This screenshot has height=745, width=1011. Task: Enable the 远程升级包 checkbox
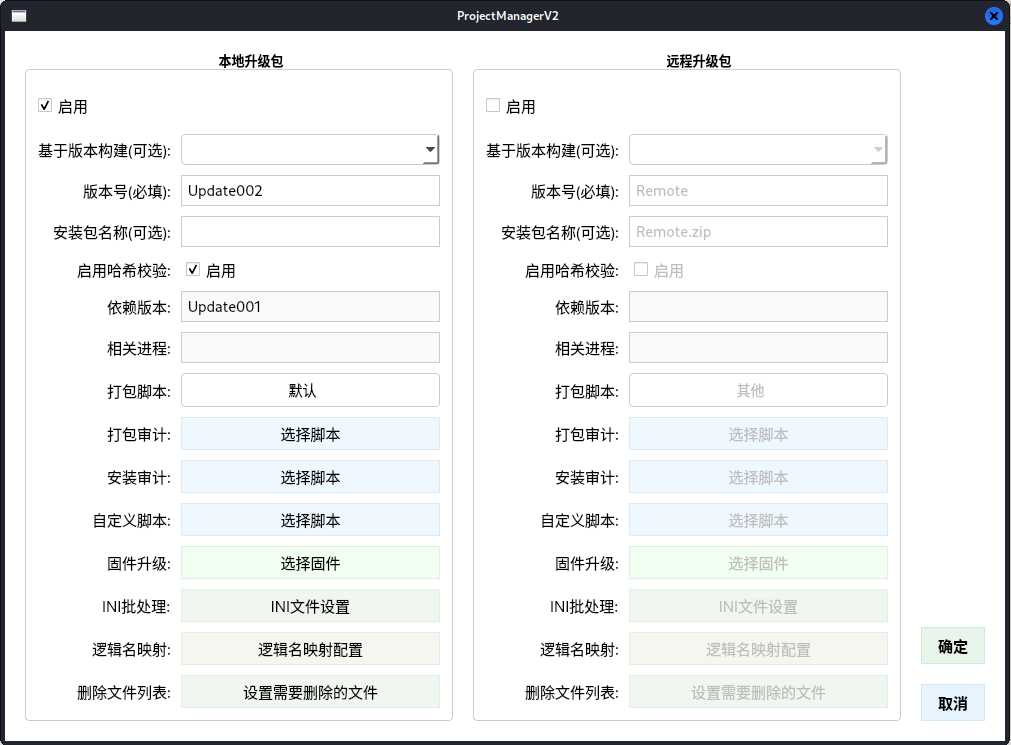pyautogui.click(x=493, y=106)
